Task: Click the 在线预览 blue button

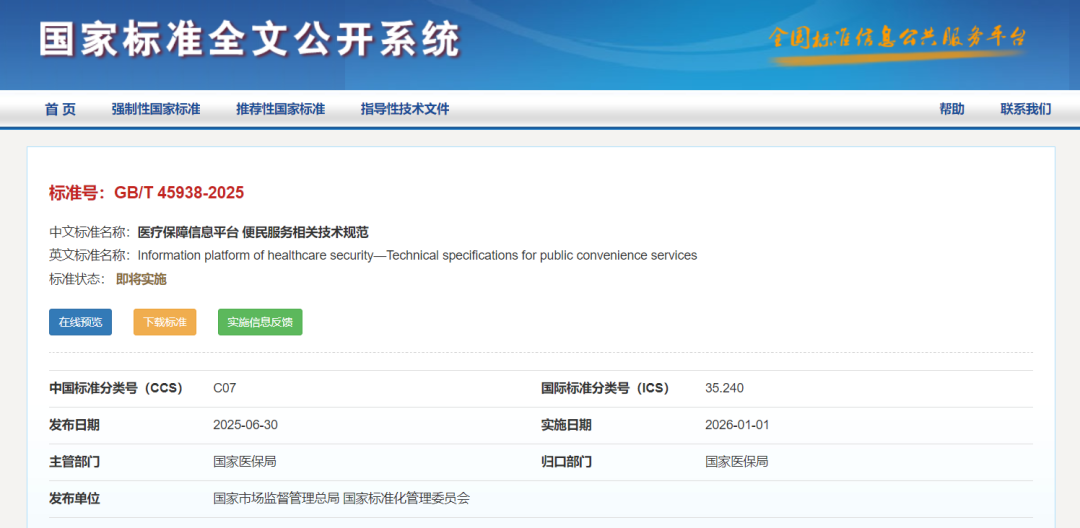Action: click(x=81, y=322)
